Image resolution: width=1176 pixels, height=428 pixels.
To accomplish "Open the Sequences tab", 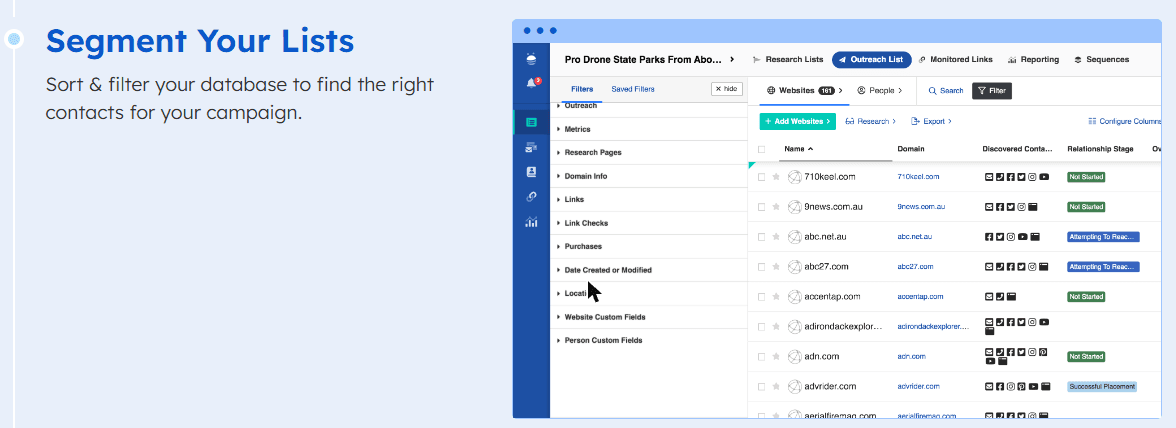I will (1101, 59).
